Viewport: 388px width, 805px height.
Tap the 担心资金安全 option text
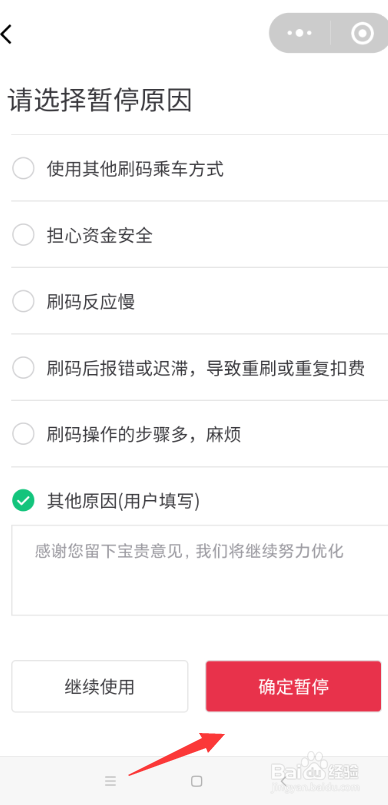pos(100,236)
